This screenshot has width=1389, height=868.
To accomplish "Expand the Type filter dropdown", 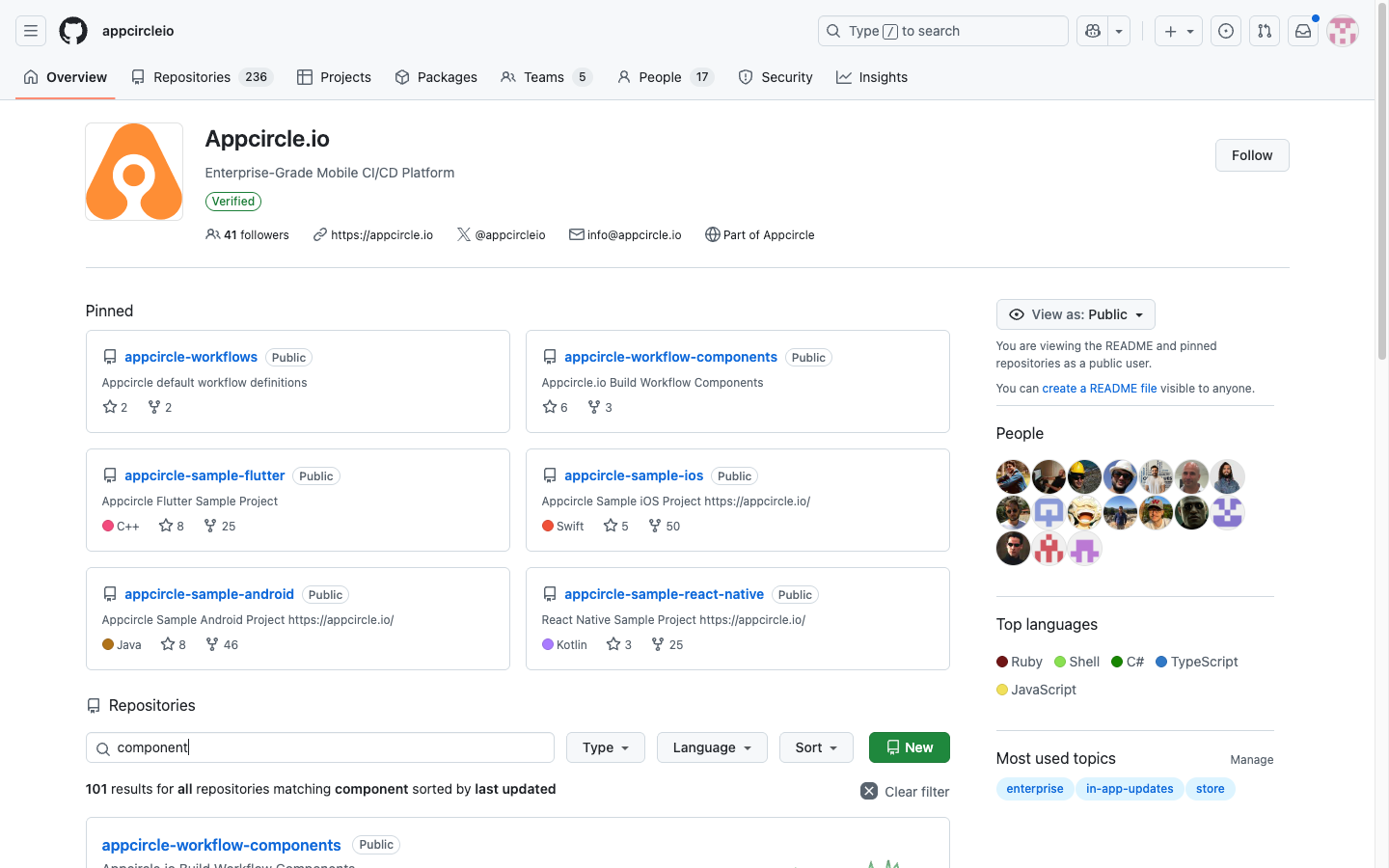I will [x=606, y=747].
